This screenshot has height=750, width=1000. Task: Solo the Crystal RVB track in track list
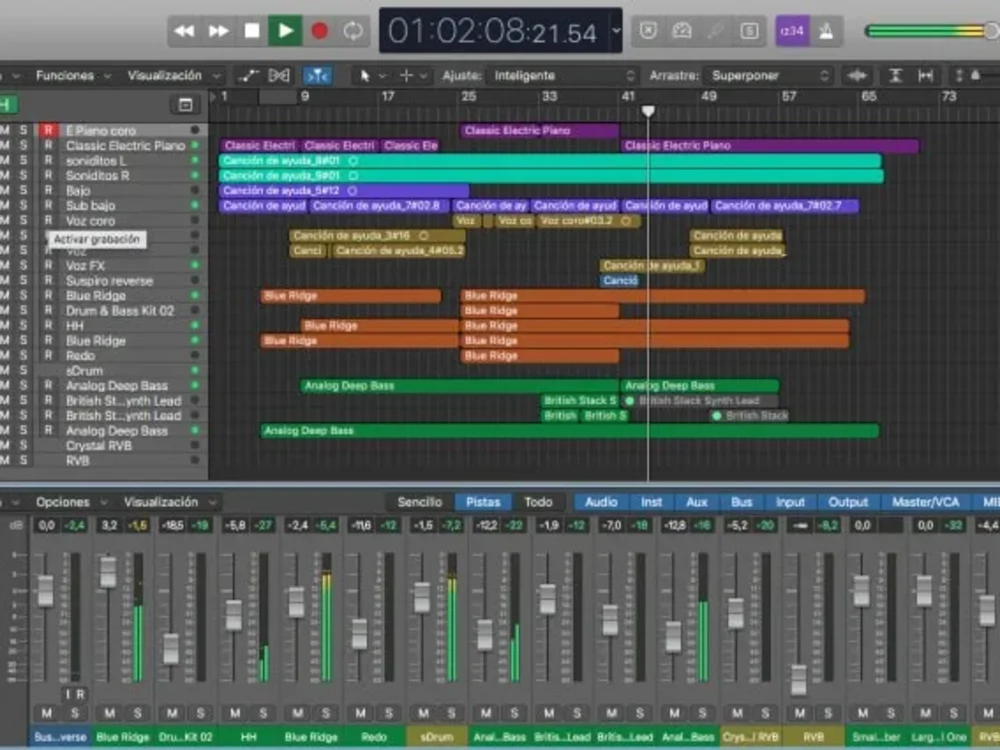23,446
